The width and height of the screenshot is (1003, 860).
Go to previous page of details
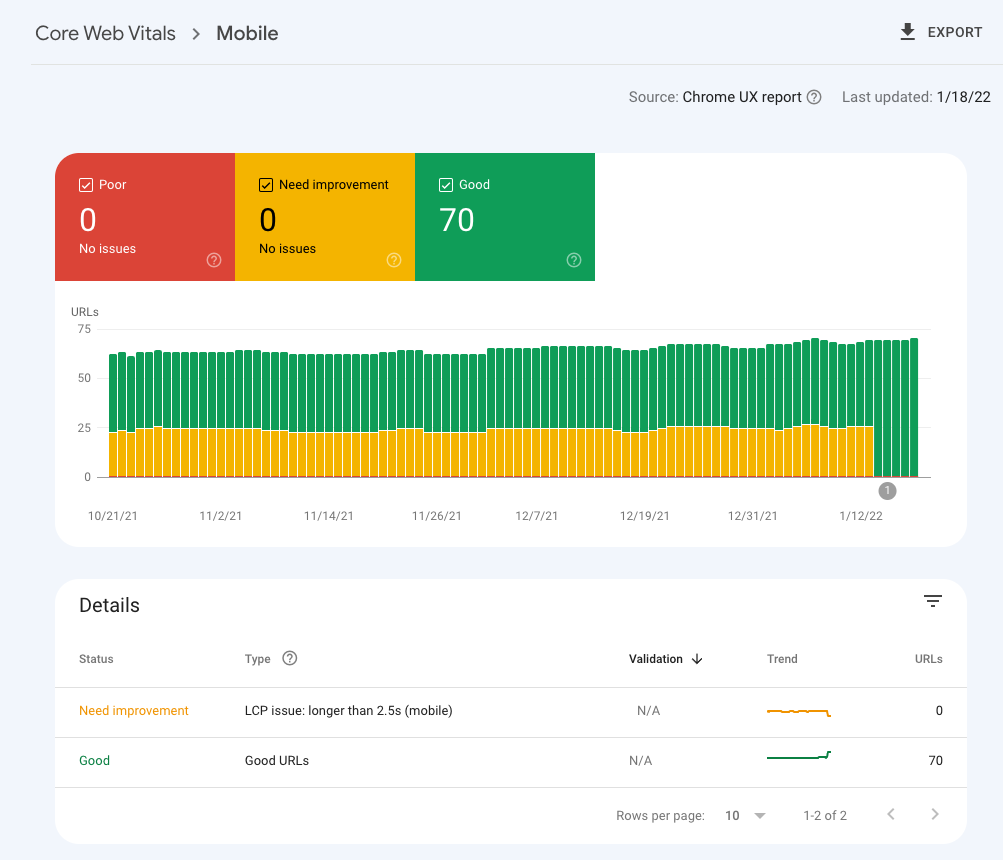(891, 815)
